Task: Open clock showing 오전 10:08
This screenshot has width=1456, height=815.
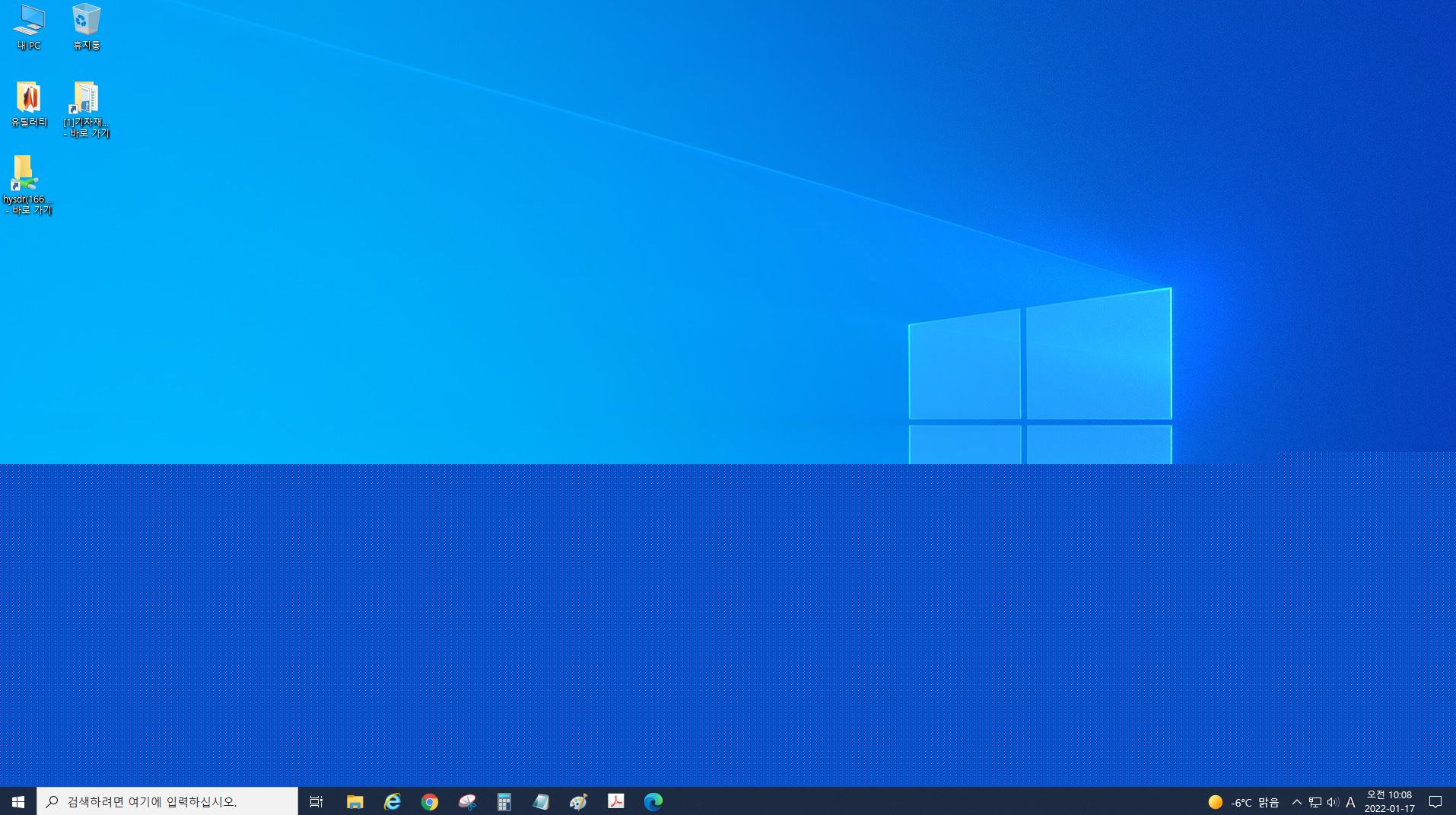Action: 1389,802
